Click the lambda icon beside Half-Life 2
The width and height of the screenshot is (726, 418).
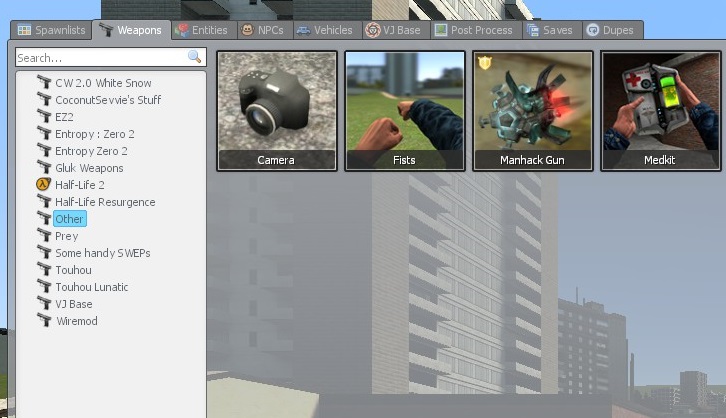tap(44, 184)
